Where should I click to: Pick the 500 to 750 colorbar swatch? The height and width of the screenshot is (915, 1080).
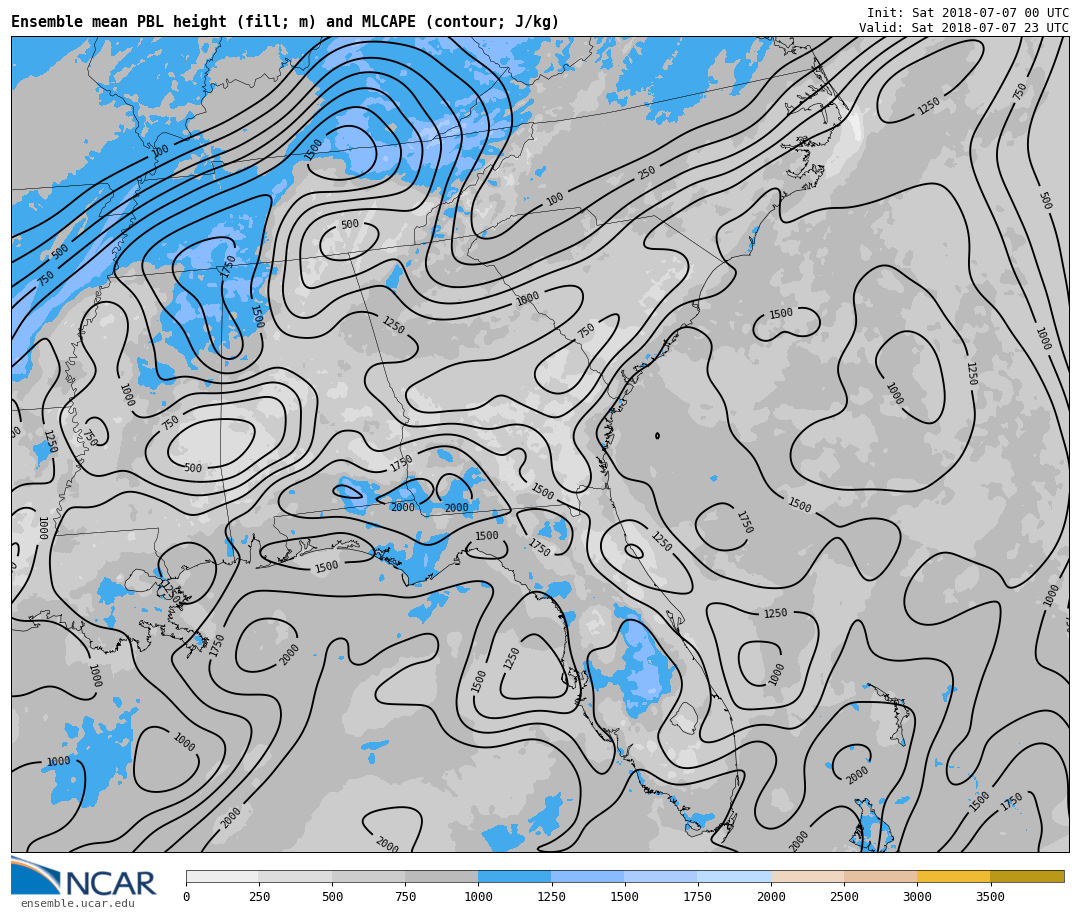click(x=368, y=876)
